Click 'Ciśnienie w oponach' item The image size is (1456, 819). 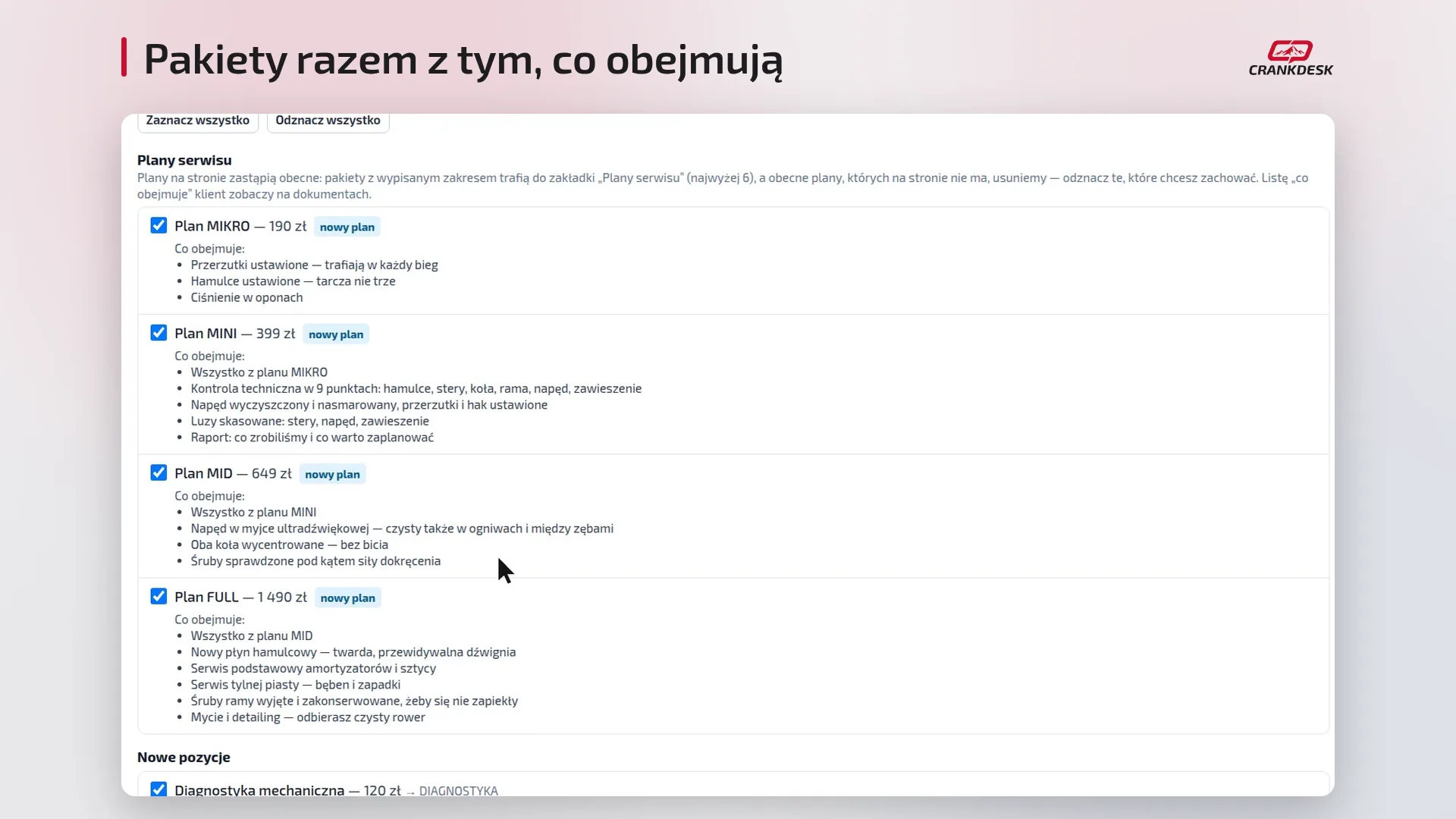[246, 297]
